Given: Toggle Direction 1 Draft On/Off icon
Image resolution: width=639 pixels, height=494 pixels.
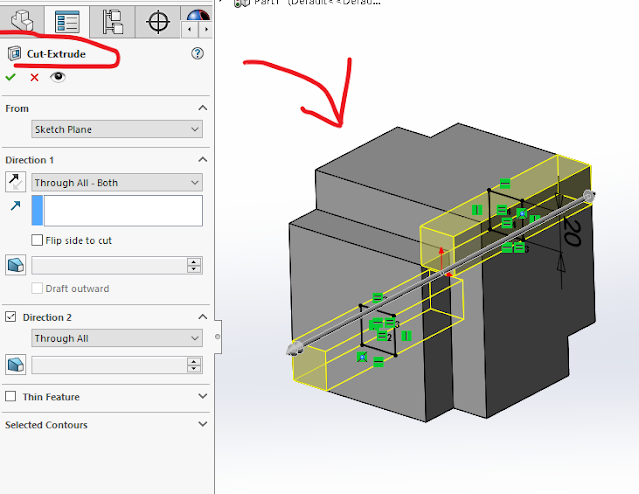Looking at the screenshot, I should tap(15, 265).
